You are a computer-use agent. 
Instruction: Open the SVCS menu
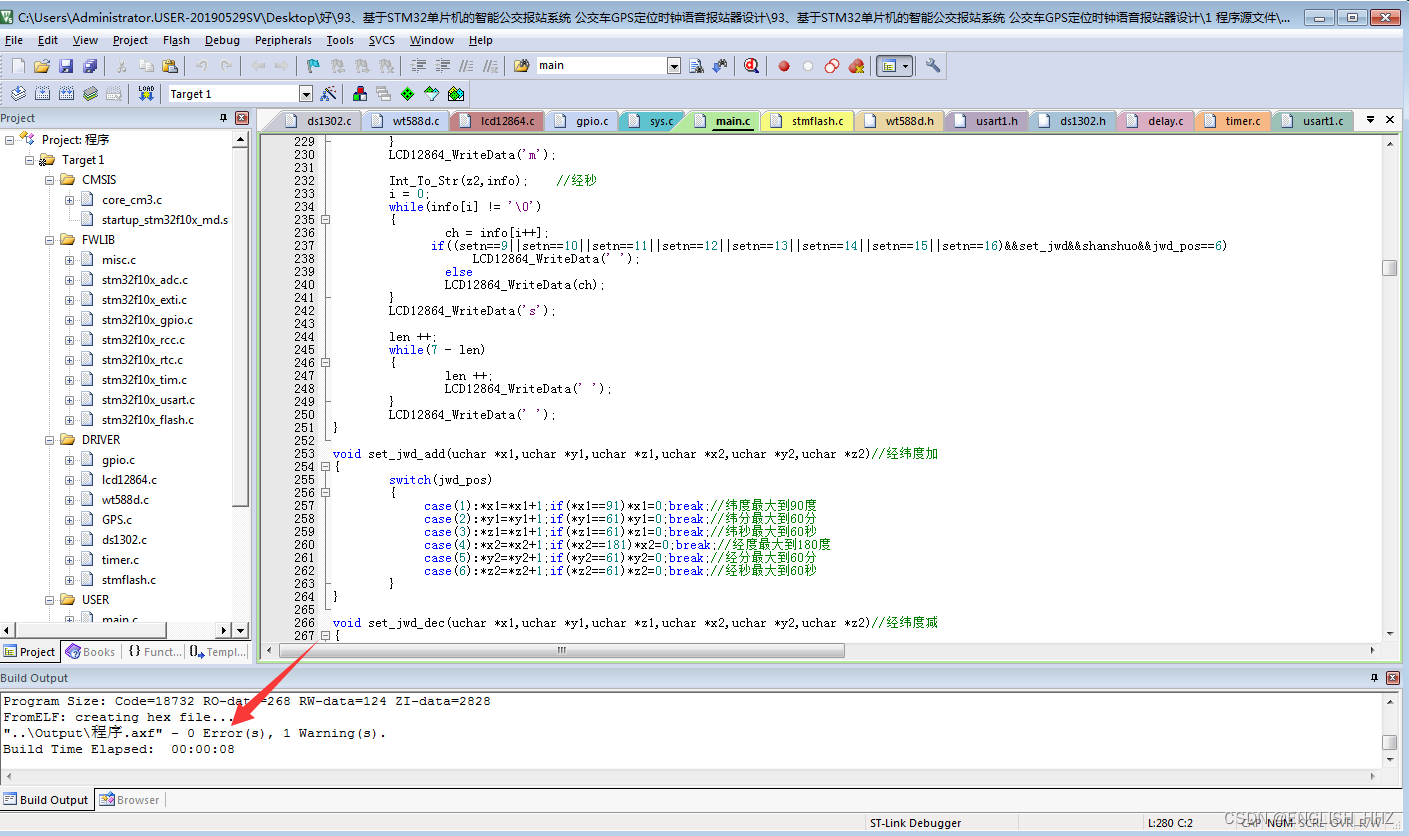click(x=382, y=40)
